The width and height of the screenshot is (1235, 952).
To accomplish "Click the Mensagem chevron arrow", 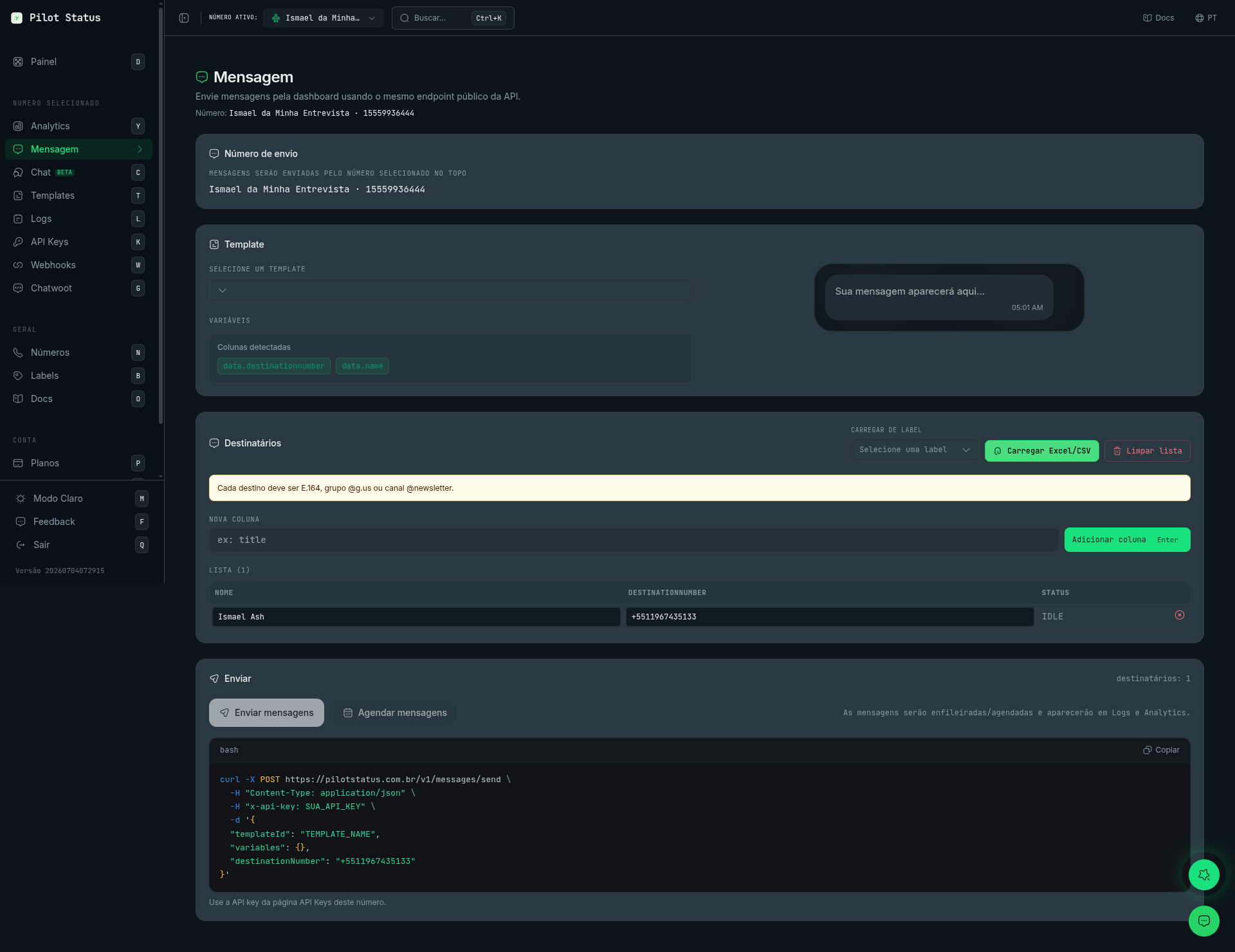I will [x=140, y=149].
